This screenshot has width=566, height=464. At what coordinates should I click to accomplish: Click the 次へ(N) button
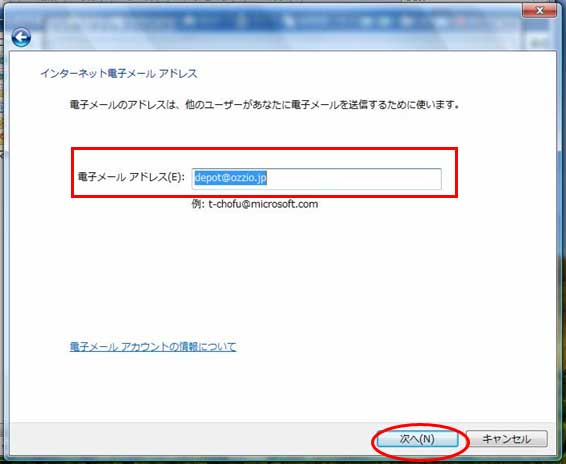[418, 439]
